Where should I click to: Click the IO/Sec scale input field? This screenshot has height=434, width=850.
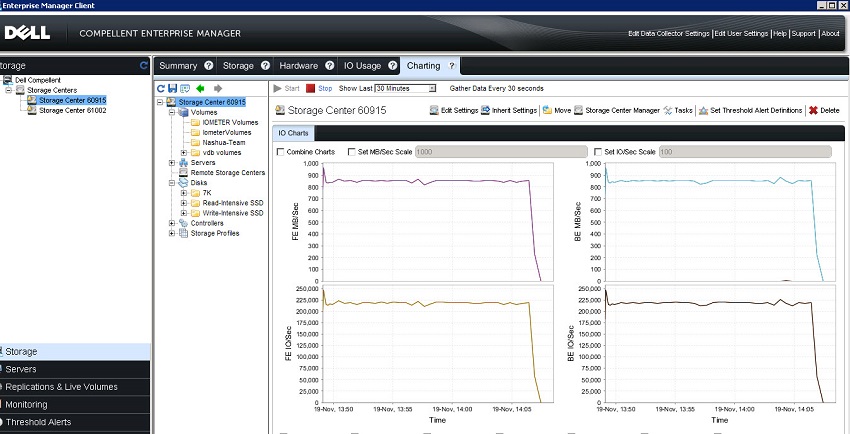tap(745, 152)
